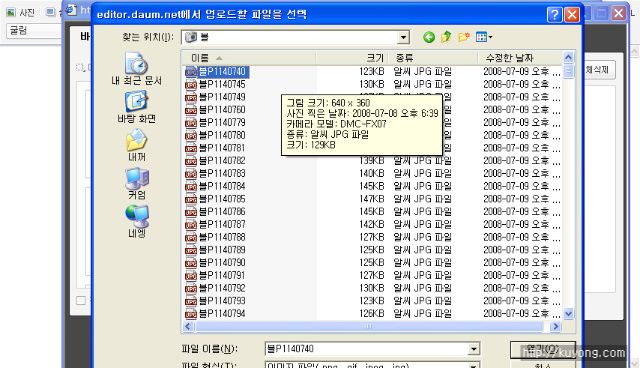Toggle the checkbox in the background window
Screen dimensions: 640x368
click(81, 301)
